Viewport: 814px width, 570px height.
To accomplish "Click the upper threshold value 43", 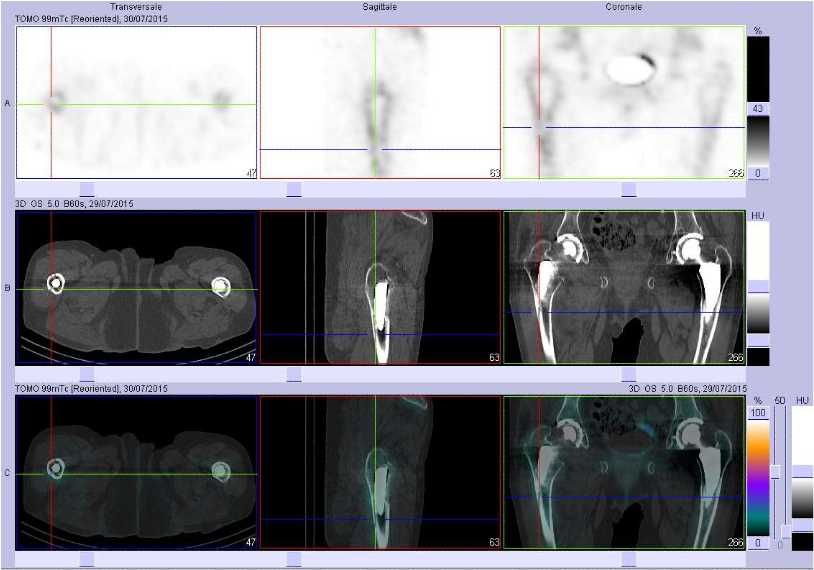I will point(758,108).
